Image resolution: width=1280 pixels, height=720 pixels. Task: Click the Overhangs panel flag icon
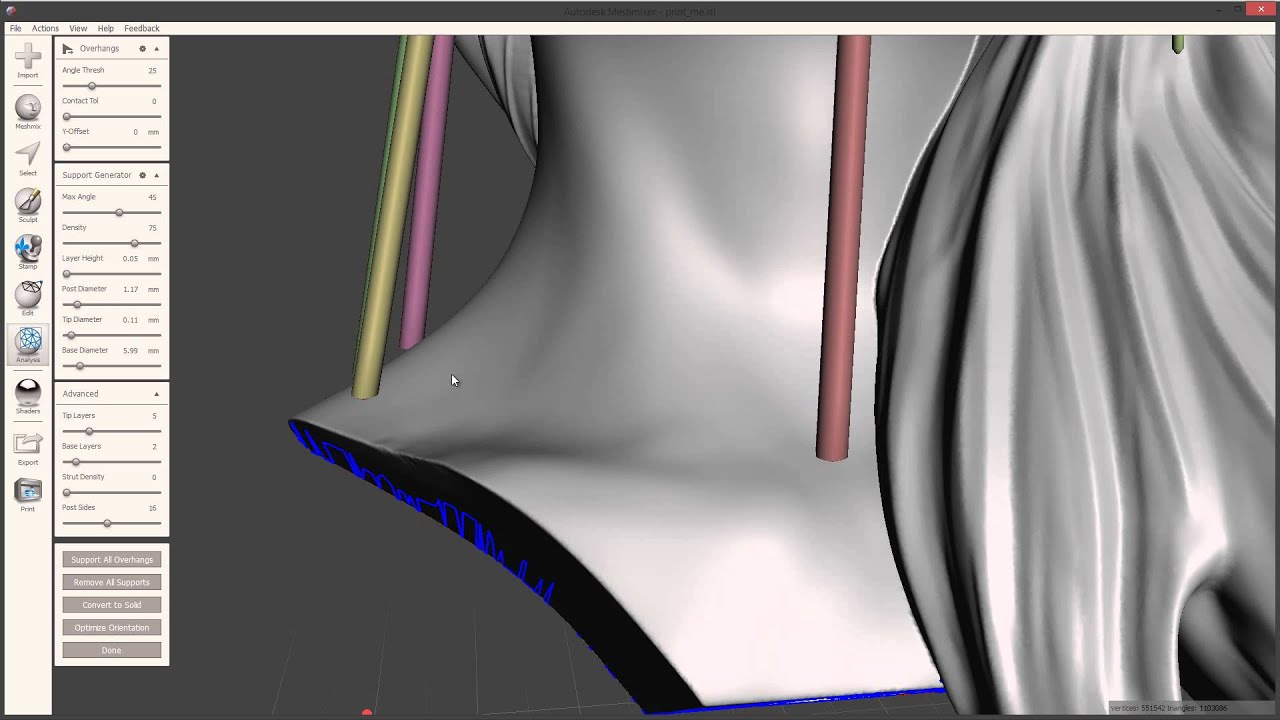point(67,48)
